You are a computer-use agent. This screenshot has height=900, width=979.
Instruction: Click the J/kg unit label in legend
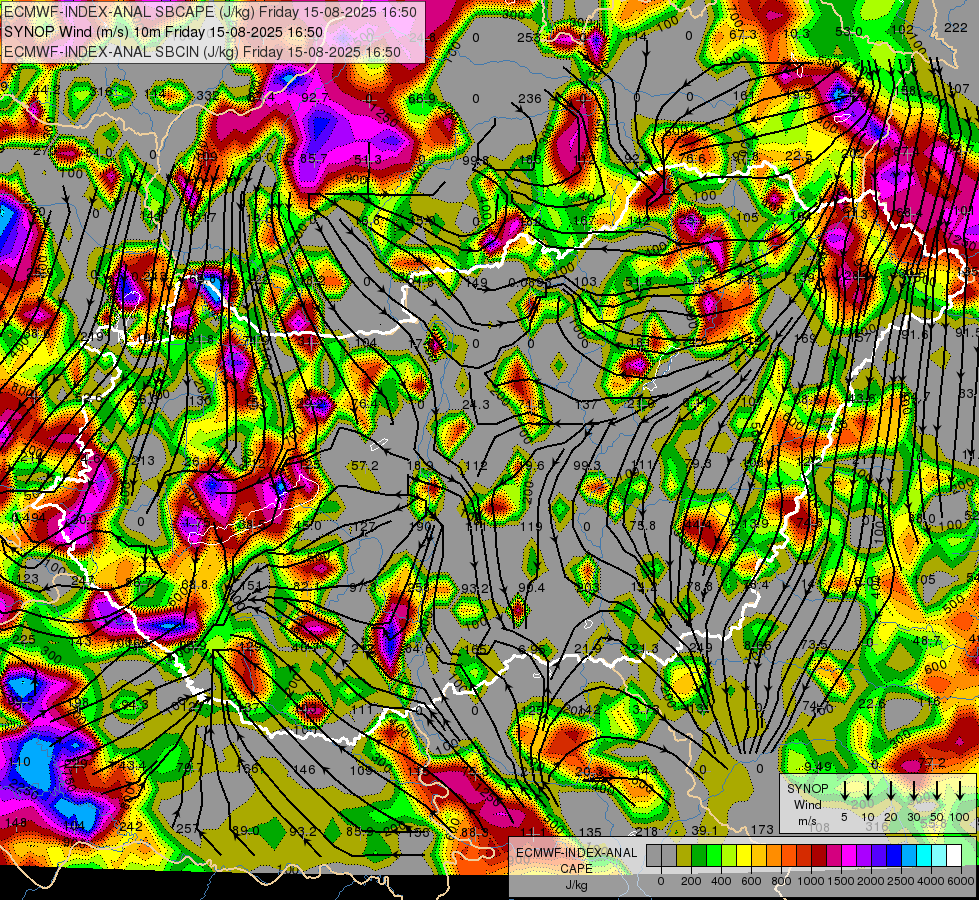(576, 885)
